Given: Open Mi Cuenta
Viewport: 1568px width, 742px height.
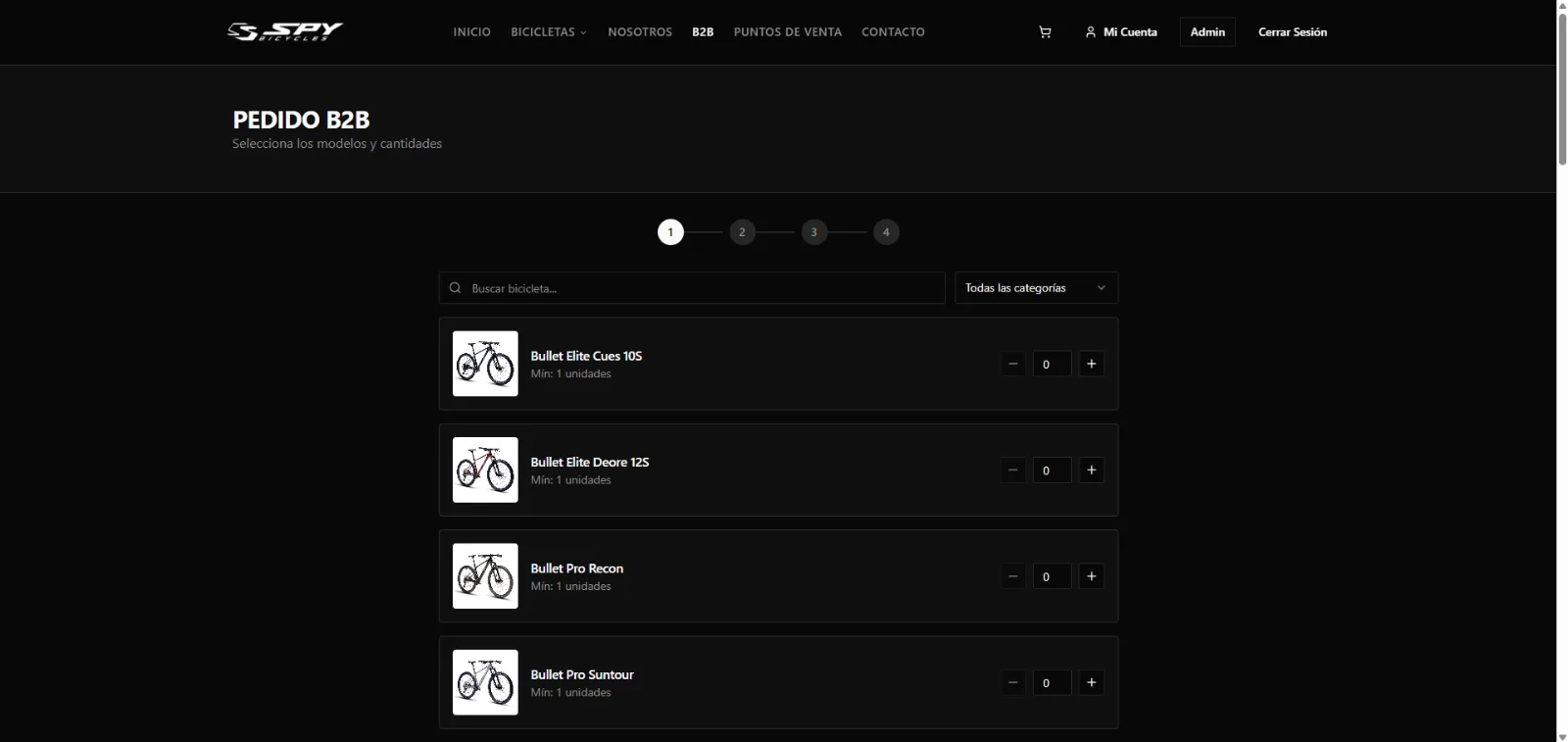Looking at the screenshot, I should 1121,32.
